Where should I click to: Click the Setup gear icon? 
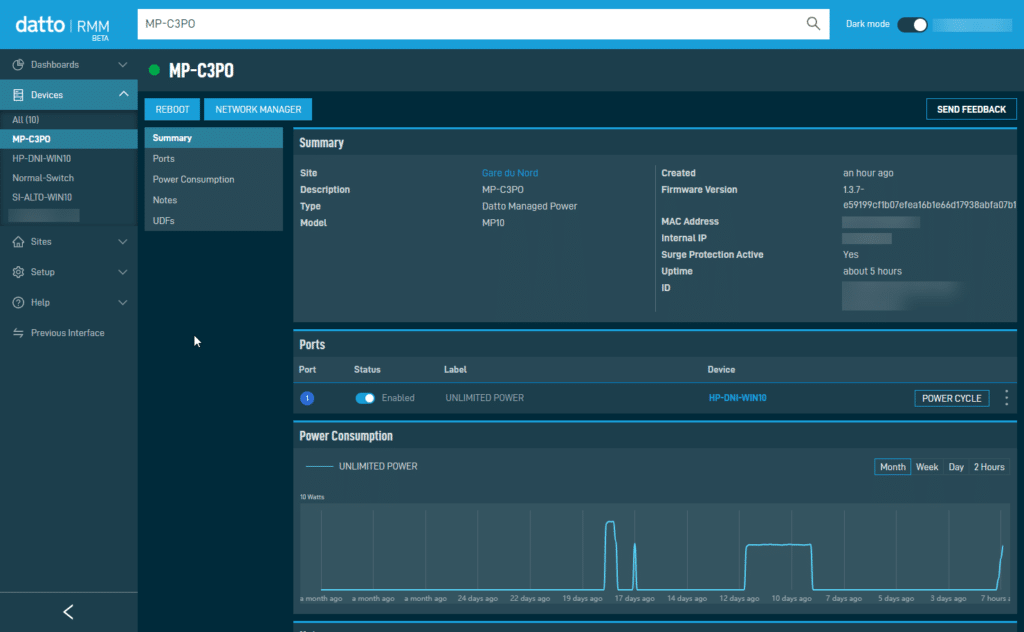[x=18, y=272]
